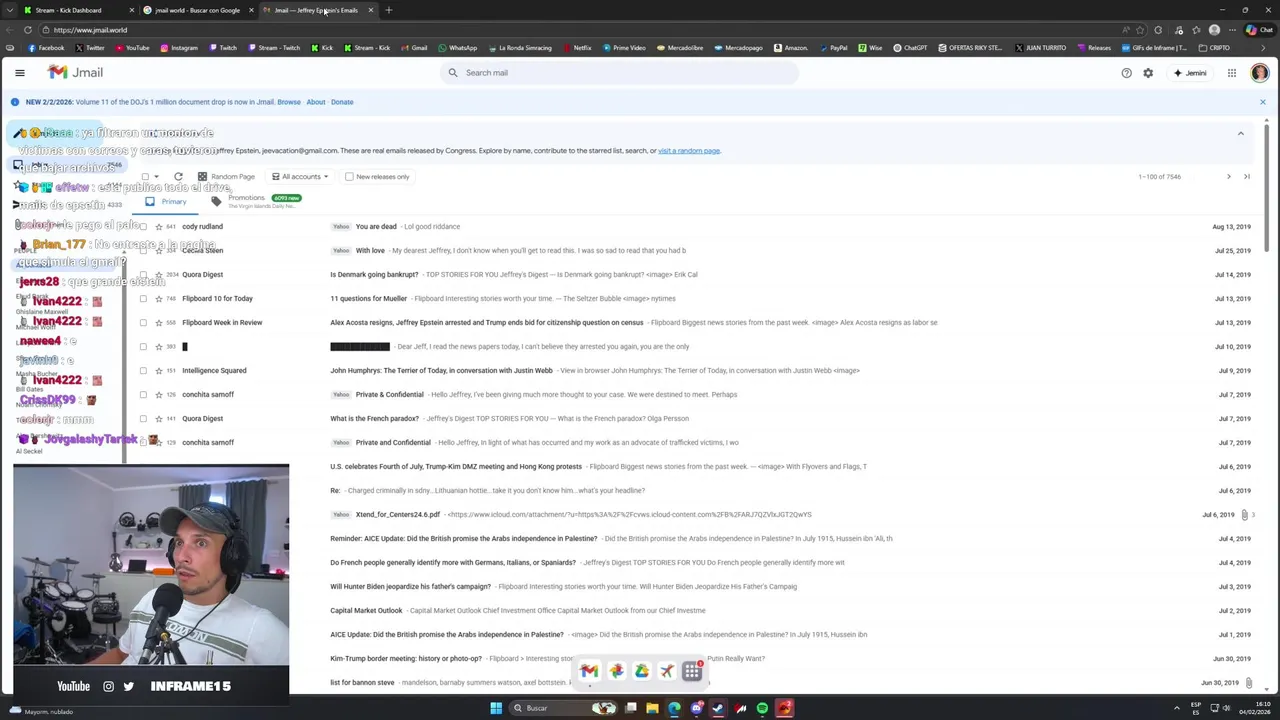Focus the Search mail field
The width and height of the screenshot is (1280, 720).
coord(620,73)
